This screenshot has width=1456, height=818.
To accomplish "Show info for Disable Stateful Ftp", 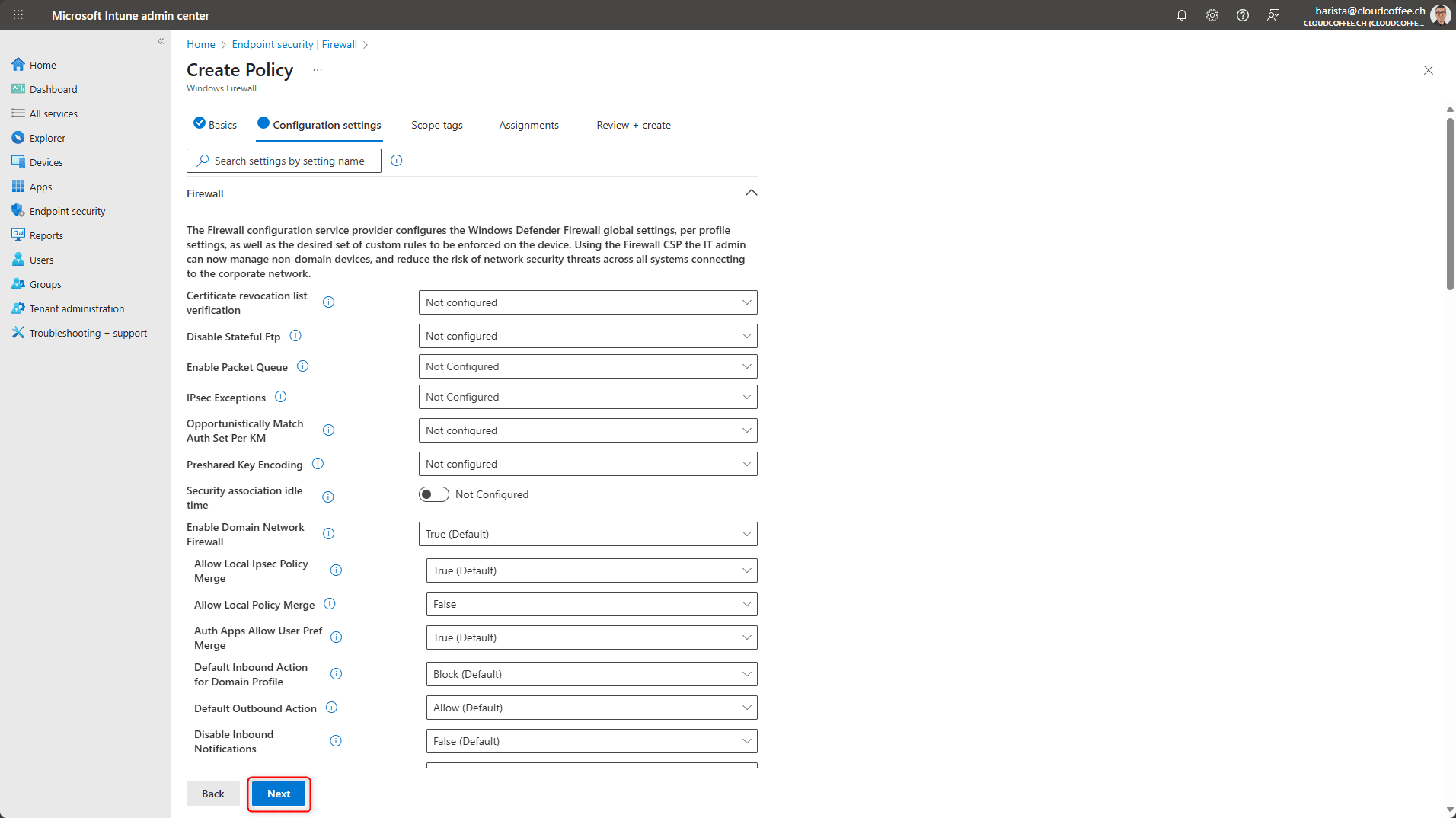I will point(295,336).
